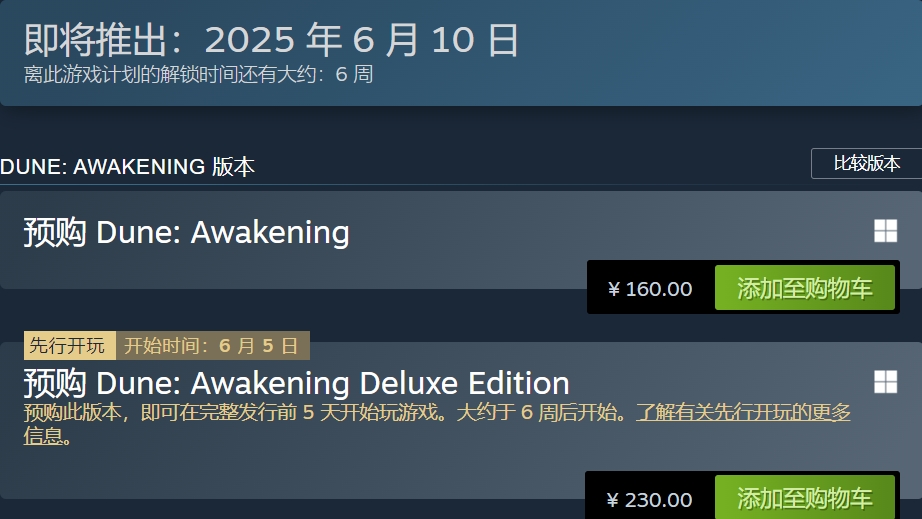Click the ¥ 160.00 price label
922x519 pixels.
(650, 289)
